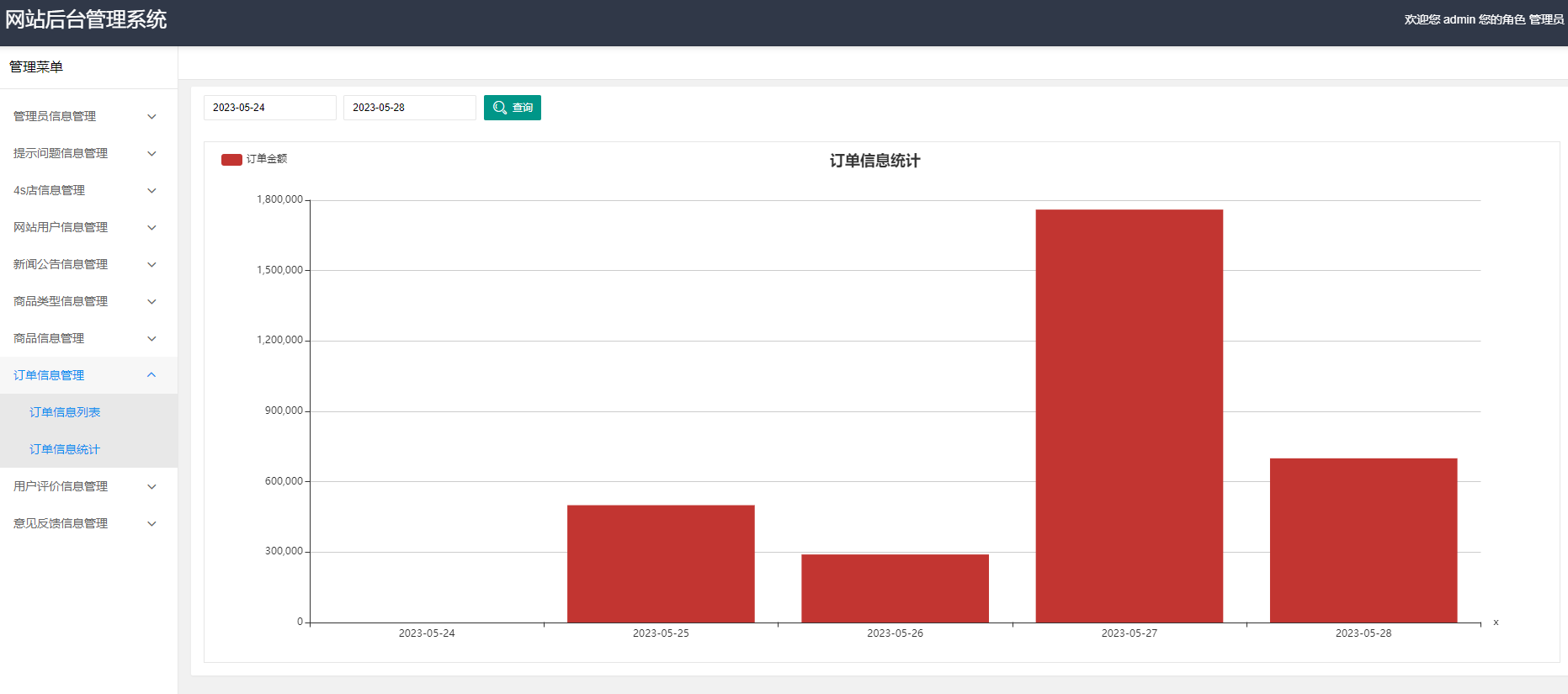Expand the 商品信息管理 chevron icon
The width and height of the screenshot is (1568, 694).
pos(151,339)
